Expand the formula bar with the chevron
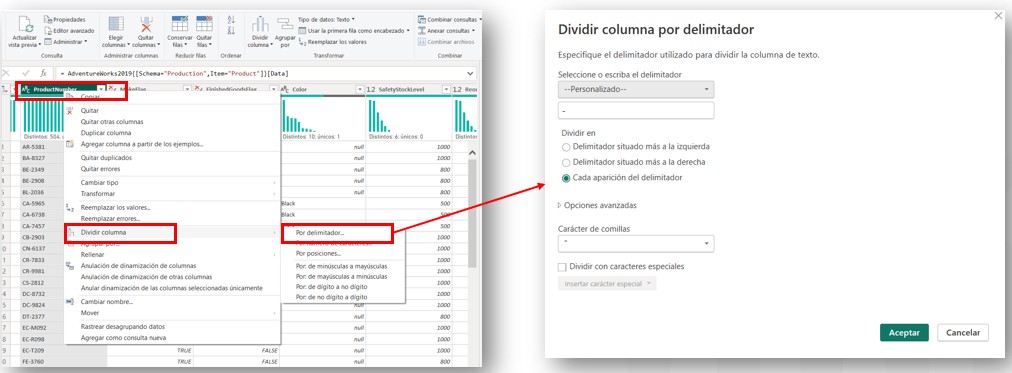 tap(470, 74)
